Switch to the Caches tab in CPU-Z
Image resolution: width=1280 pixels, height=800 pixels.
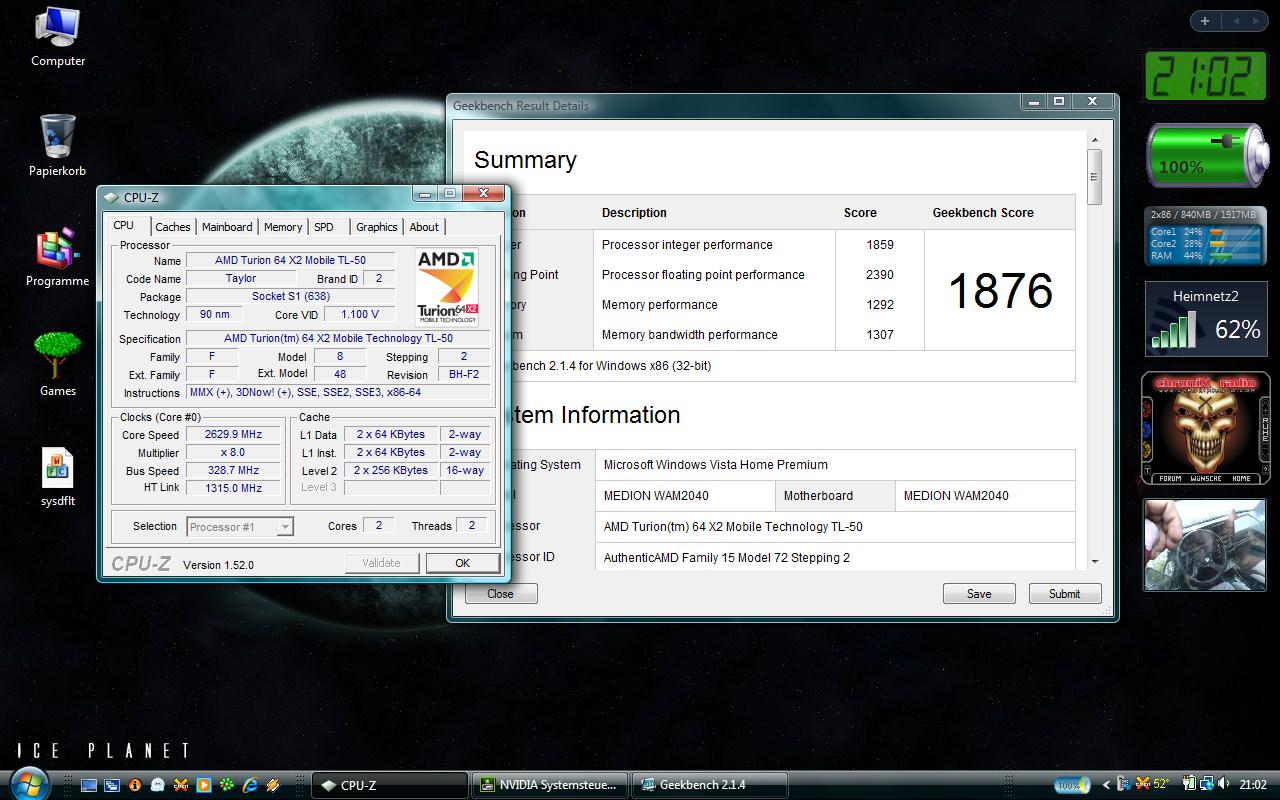pos(172,227)
